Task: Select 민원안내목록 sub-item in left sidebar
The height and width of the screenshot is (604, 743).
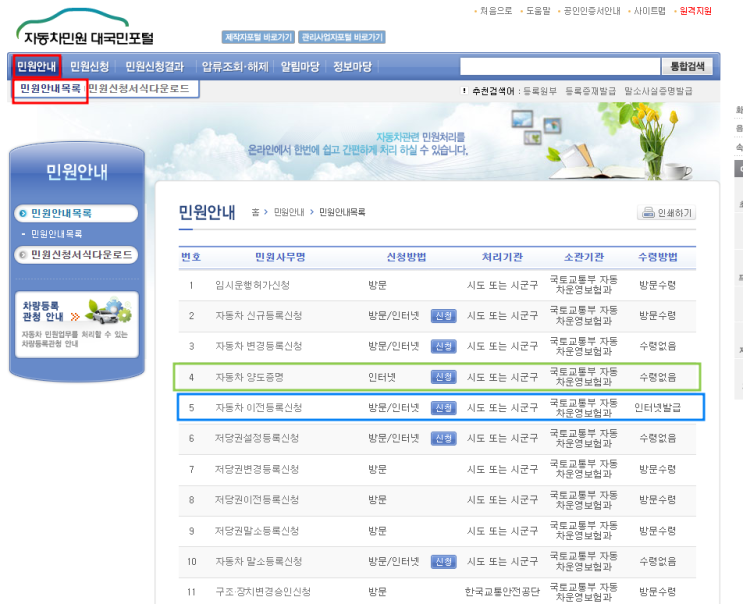Action: [x=56, y=234]
